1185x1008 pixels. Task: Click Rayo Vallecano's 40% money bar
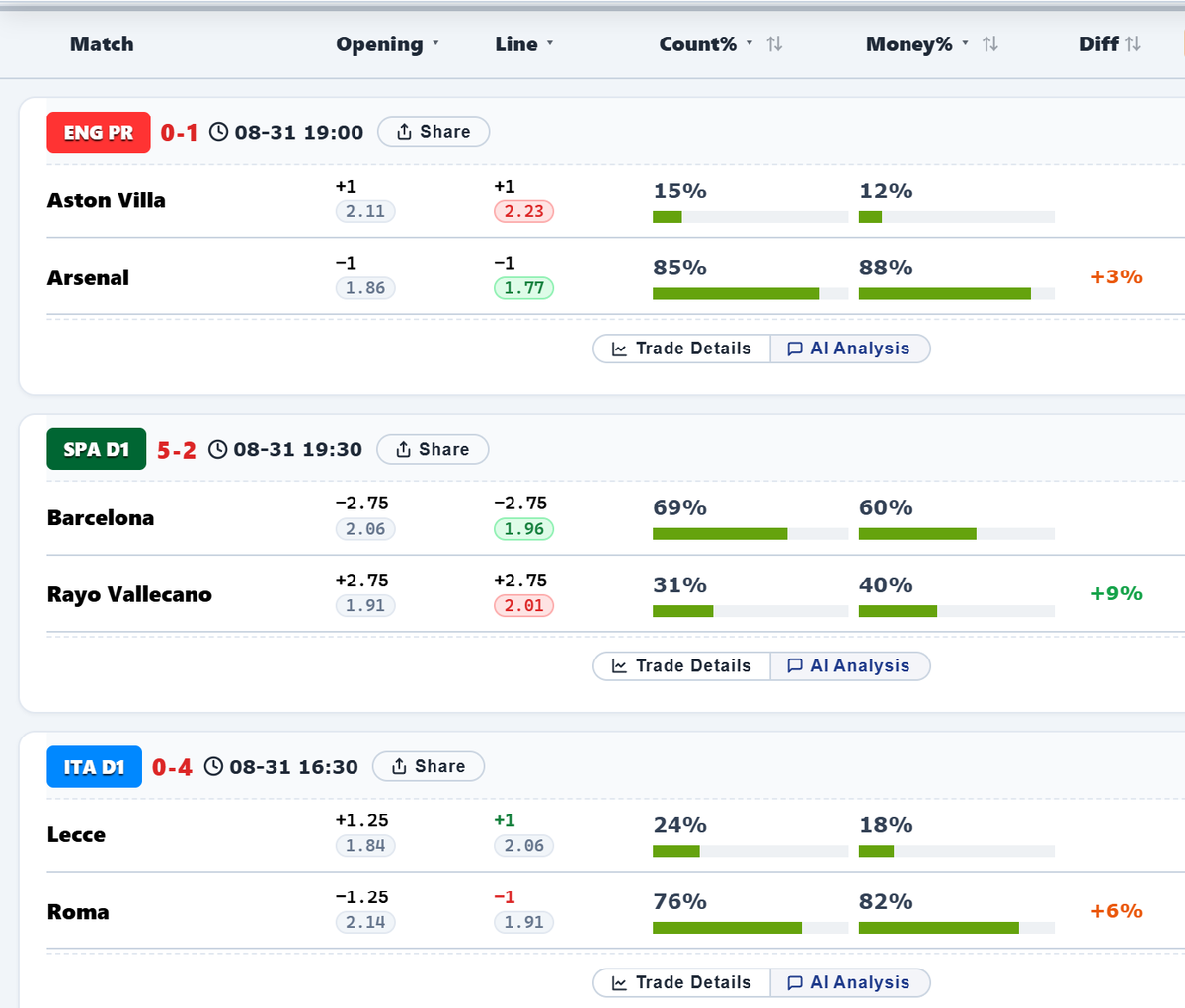pyautogui.click(x=957, y=611)
